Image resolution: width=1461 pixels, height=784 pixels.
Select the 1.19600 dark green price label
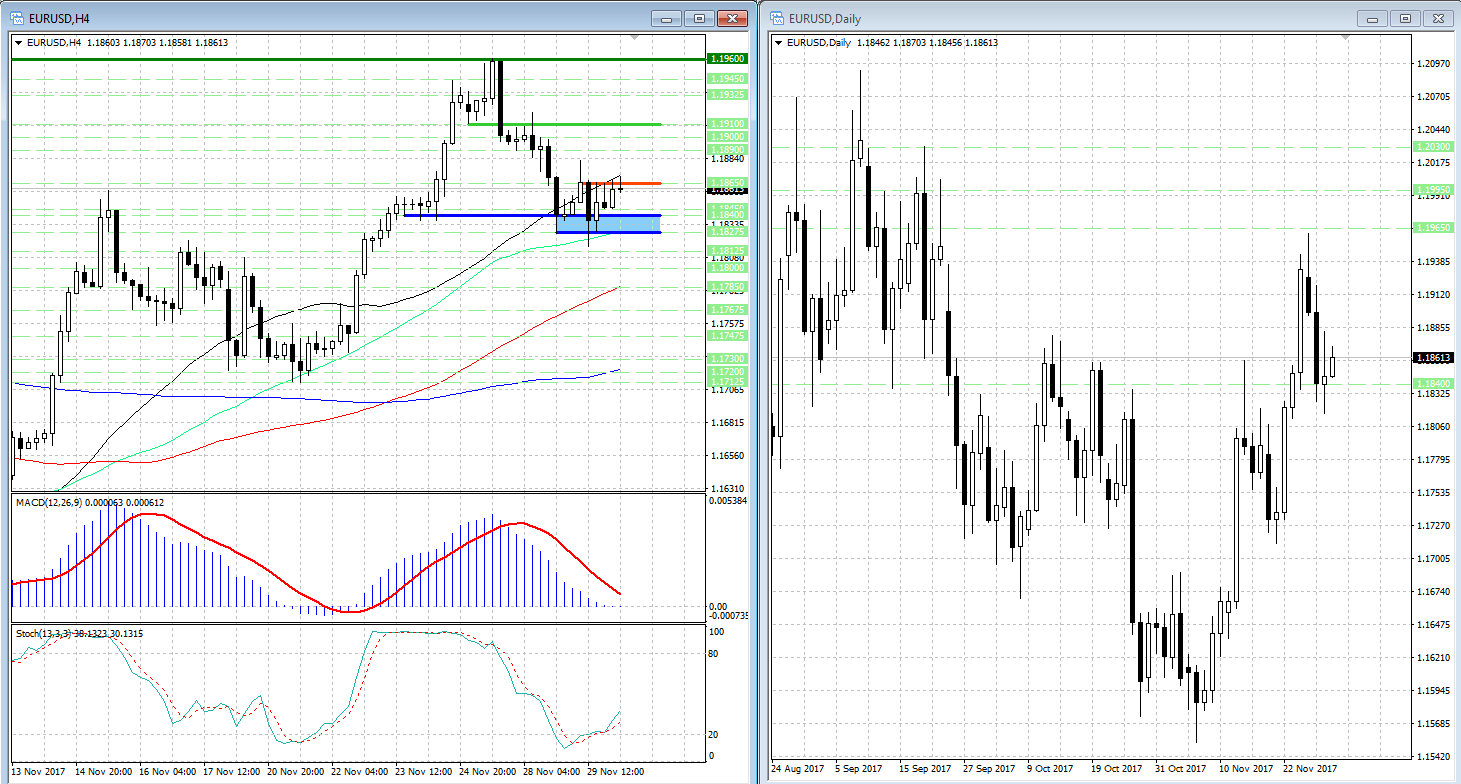pos(727,59)
